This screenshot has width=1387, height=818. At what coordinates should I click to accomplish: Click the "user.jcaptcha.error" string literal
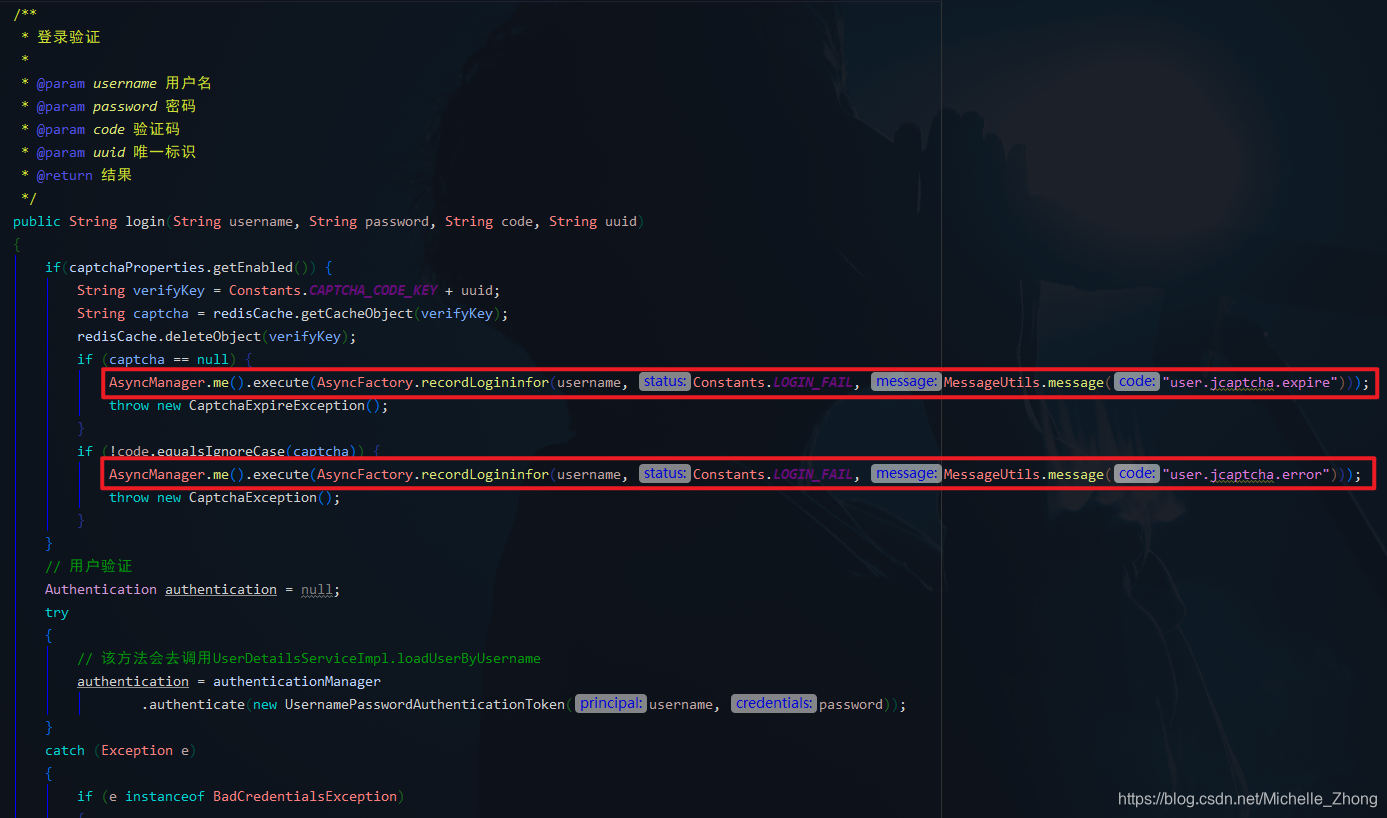[1247, 474]
